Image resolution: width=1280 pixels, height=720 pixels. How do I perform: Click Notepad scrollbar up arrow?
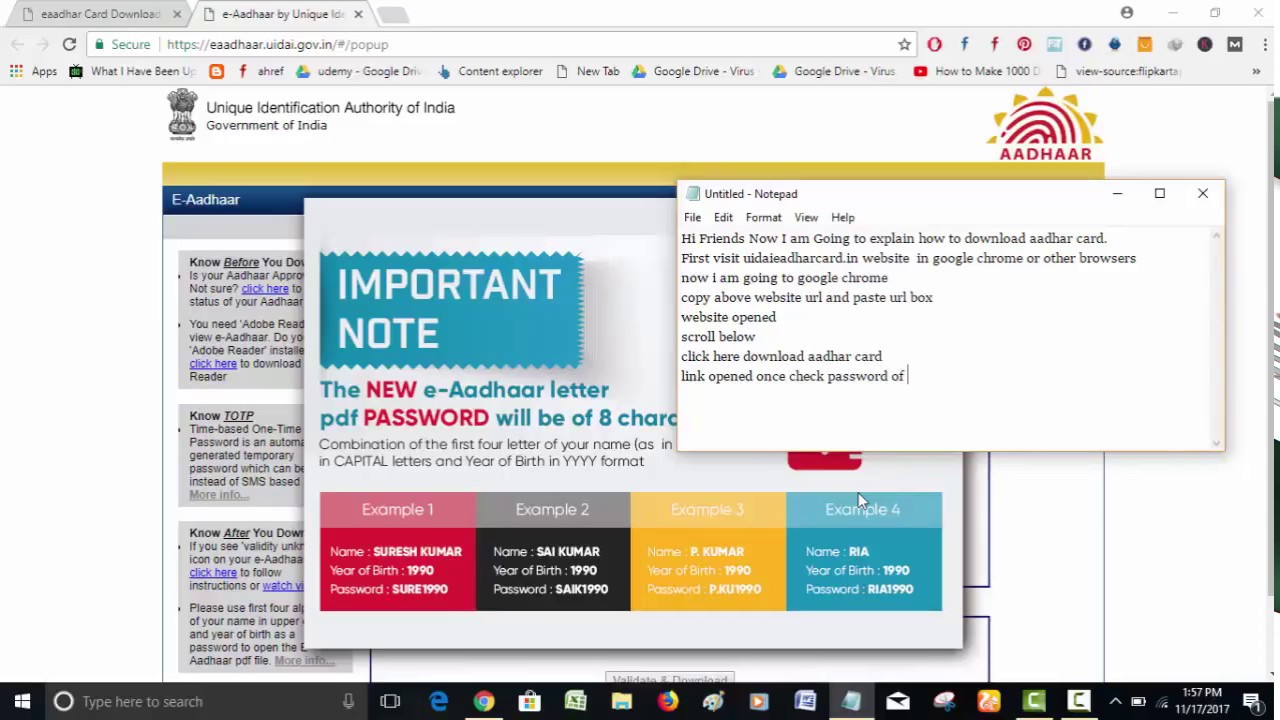[1216, 237]
